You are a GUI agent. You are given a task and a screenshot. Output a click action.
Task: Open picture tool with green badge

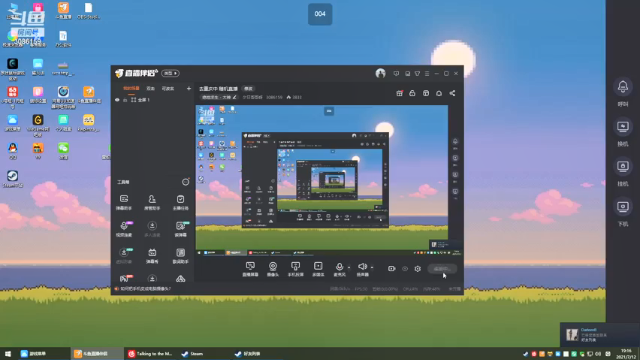(180, 229)
